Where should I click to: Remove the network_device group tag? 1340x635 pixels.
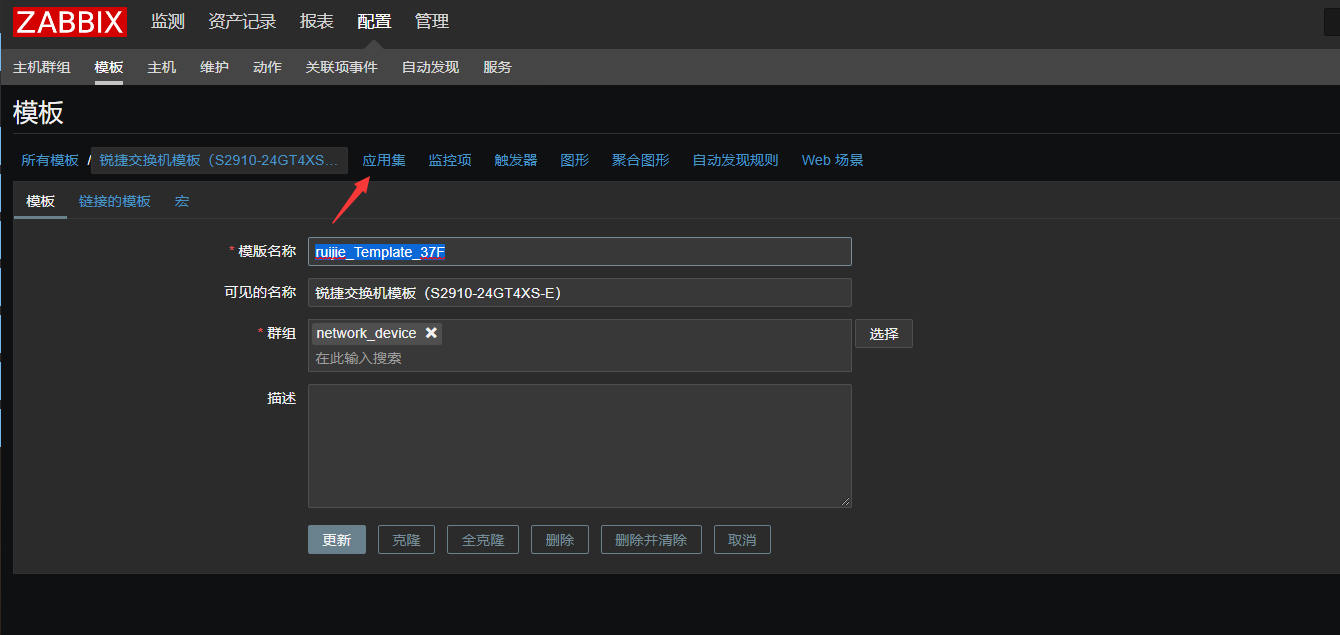pos(431,333)
